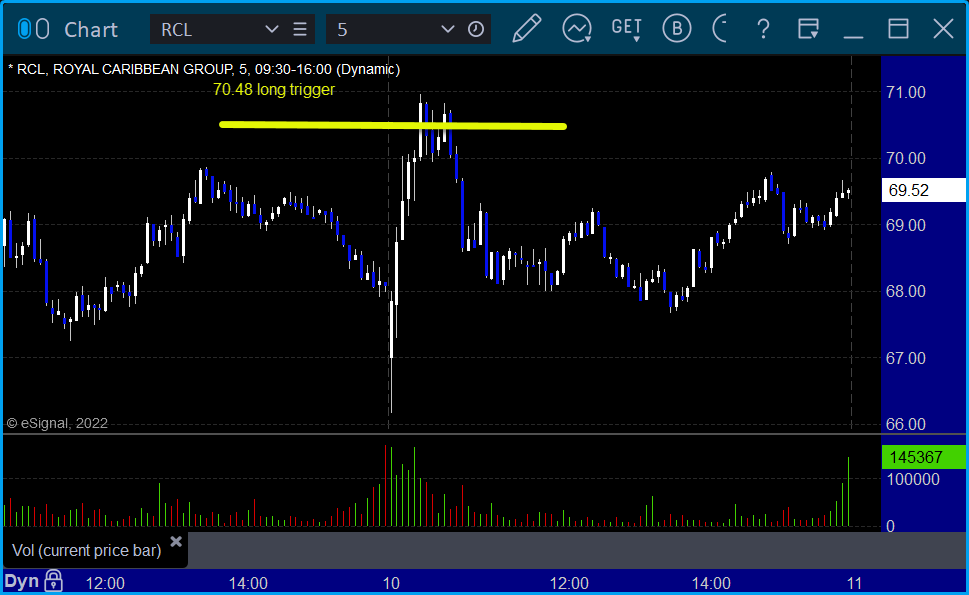Click the crescent icon in toolbar
The width and height of the screenshot is (969, 595).
pos(720,29)
